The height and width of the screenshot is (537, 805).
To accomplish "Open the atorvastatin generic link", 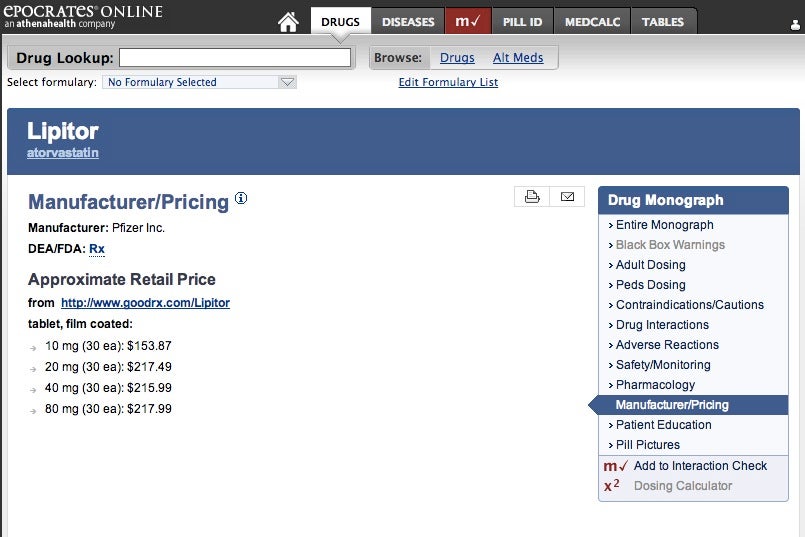I will [x=63, y=152].
